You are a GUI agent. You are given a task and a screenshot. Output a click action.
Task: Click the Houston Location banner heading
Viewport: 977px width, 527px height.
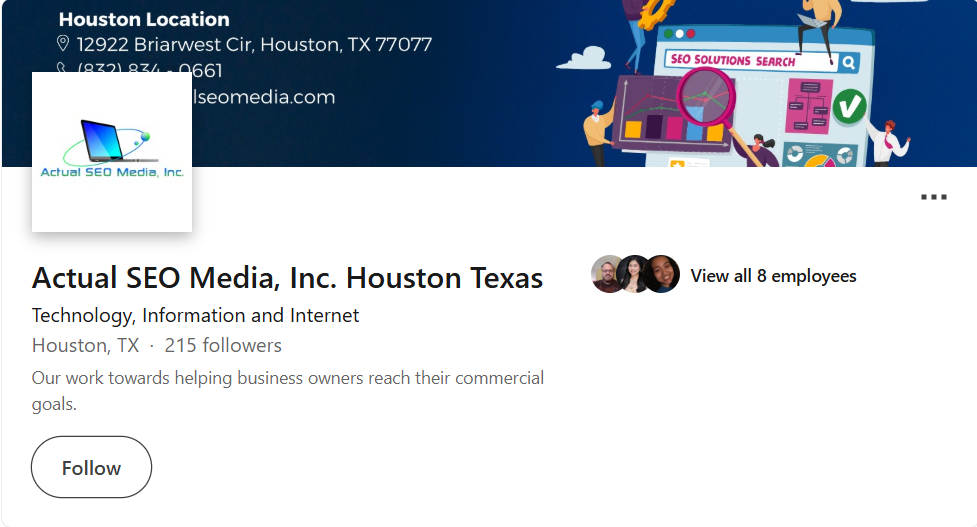tap(144, 19)
